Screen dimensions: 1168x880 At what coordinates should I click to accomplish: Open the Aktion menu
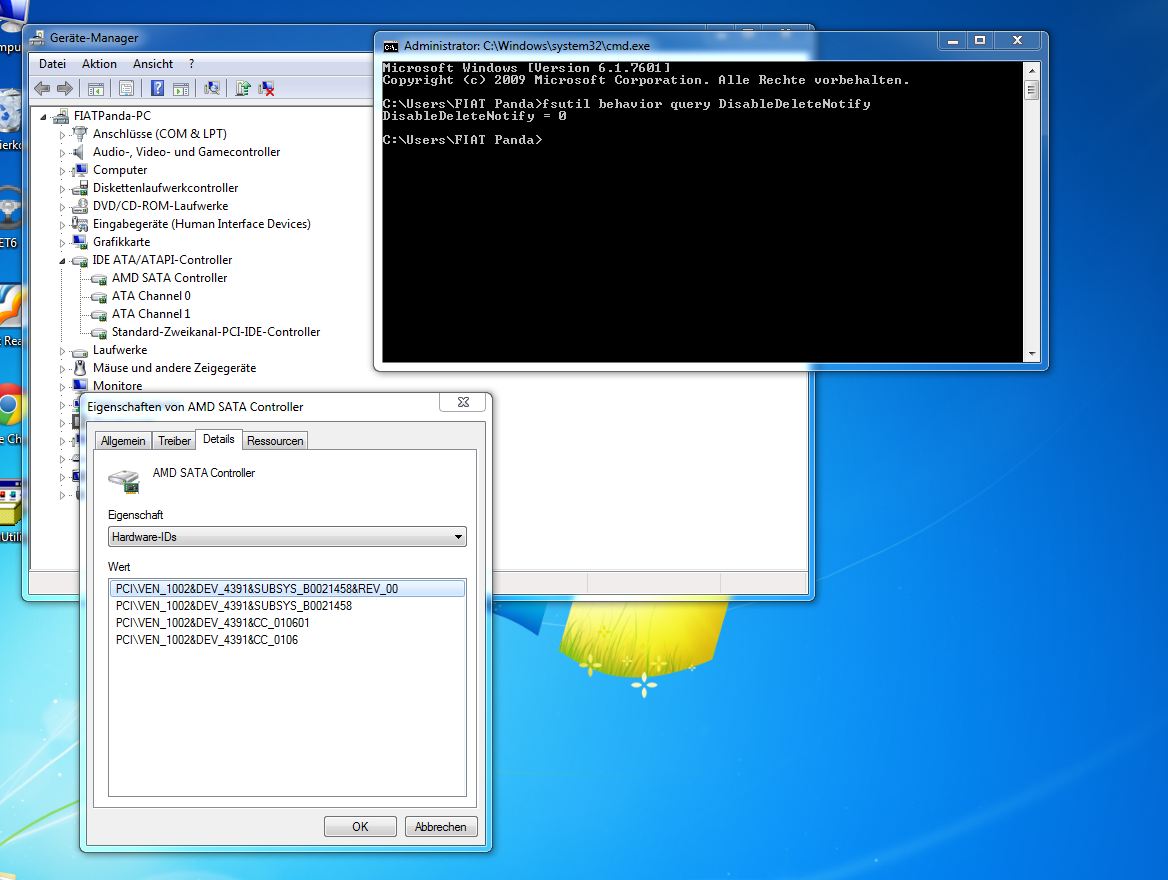point(99,64)
